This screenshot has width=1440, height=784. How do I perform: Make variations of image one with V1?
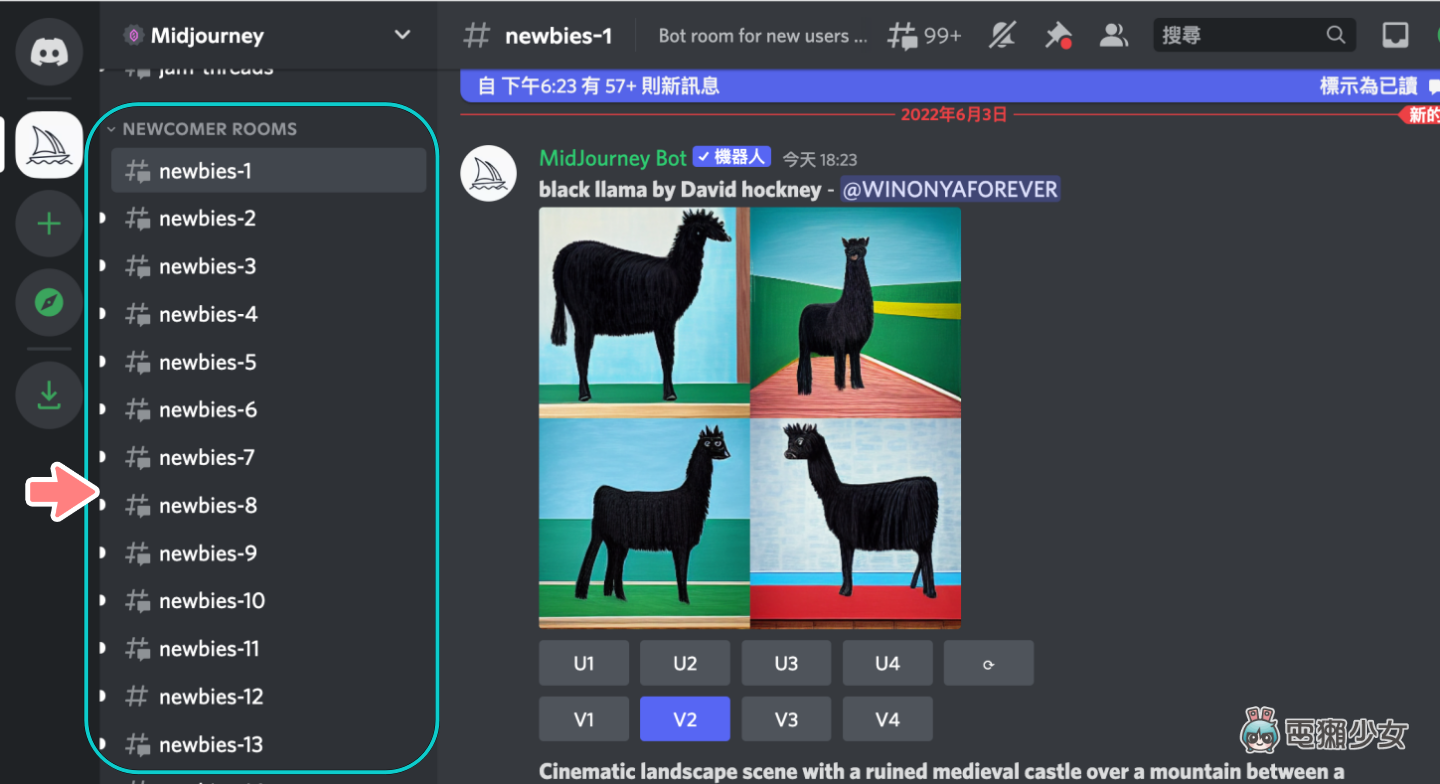pyautogui.click(x=584, y=719)
